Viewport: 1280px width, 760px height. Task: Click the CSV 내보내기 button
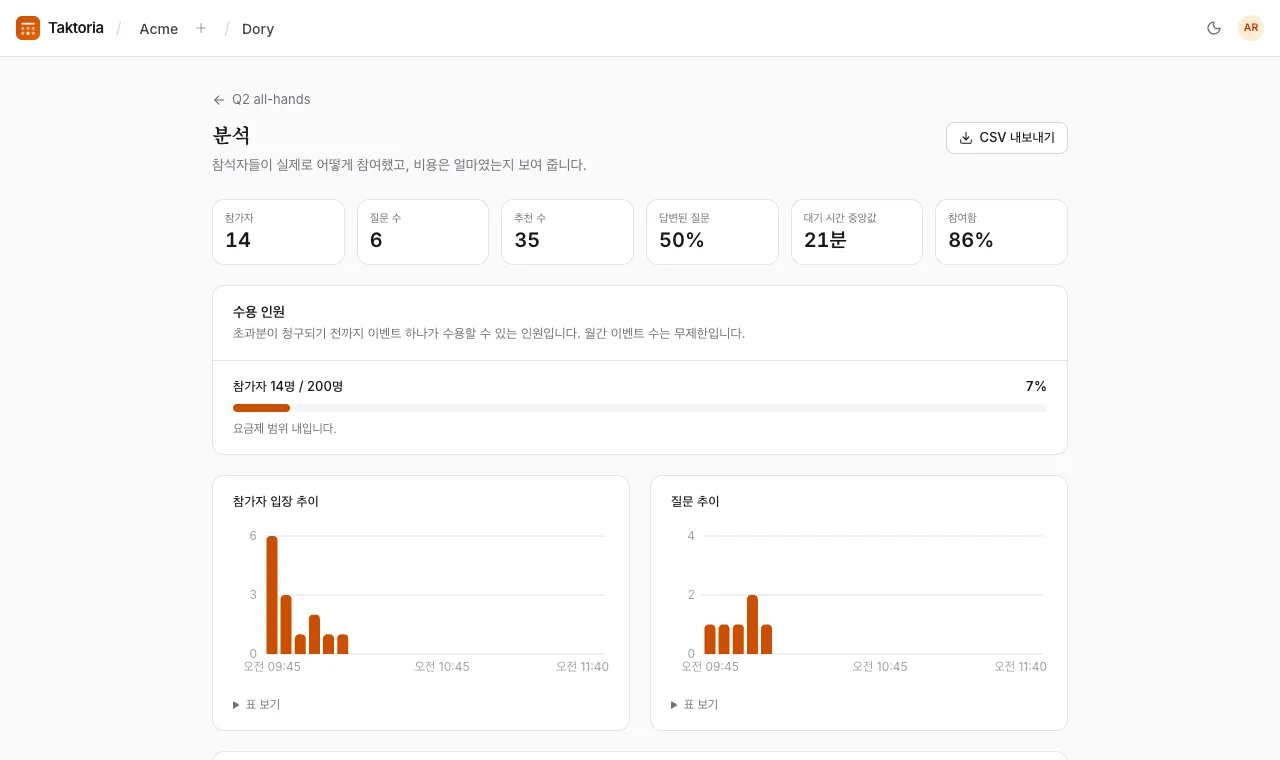pos(1007,138)
